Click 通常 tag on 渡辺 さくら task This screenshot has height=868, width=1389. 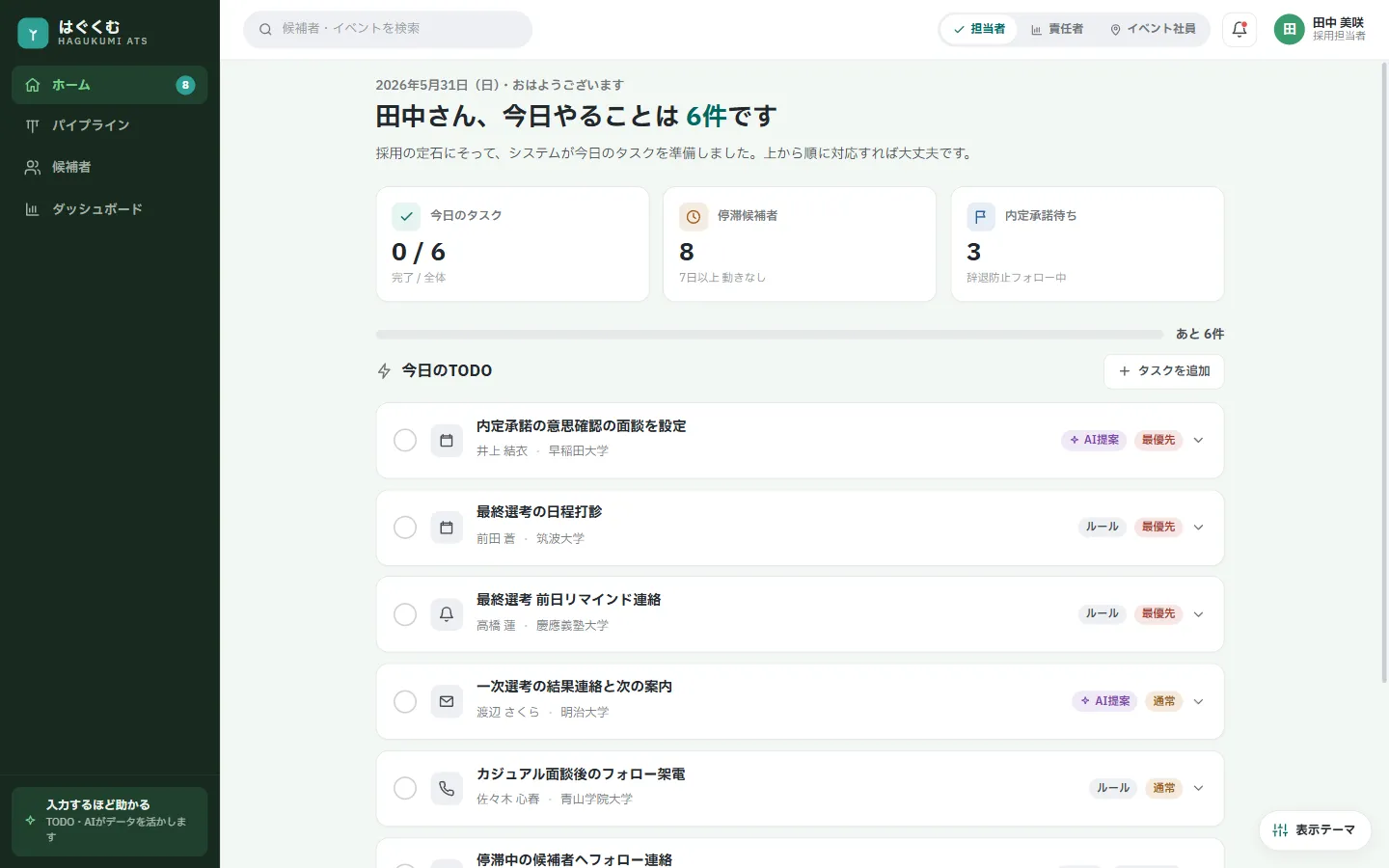tap(1164, 701)
